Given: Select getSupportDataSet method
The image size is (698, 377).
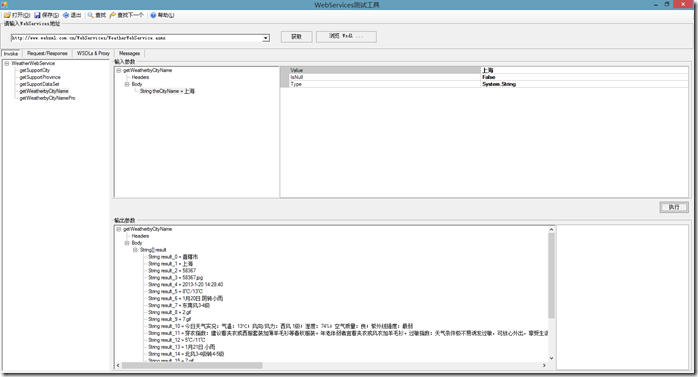Looking at the screenshot, I should (39, 84).
